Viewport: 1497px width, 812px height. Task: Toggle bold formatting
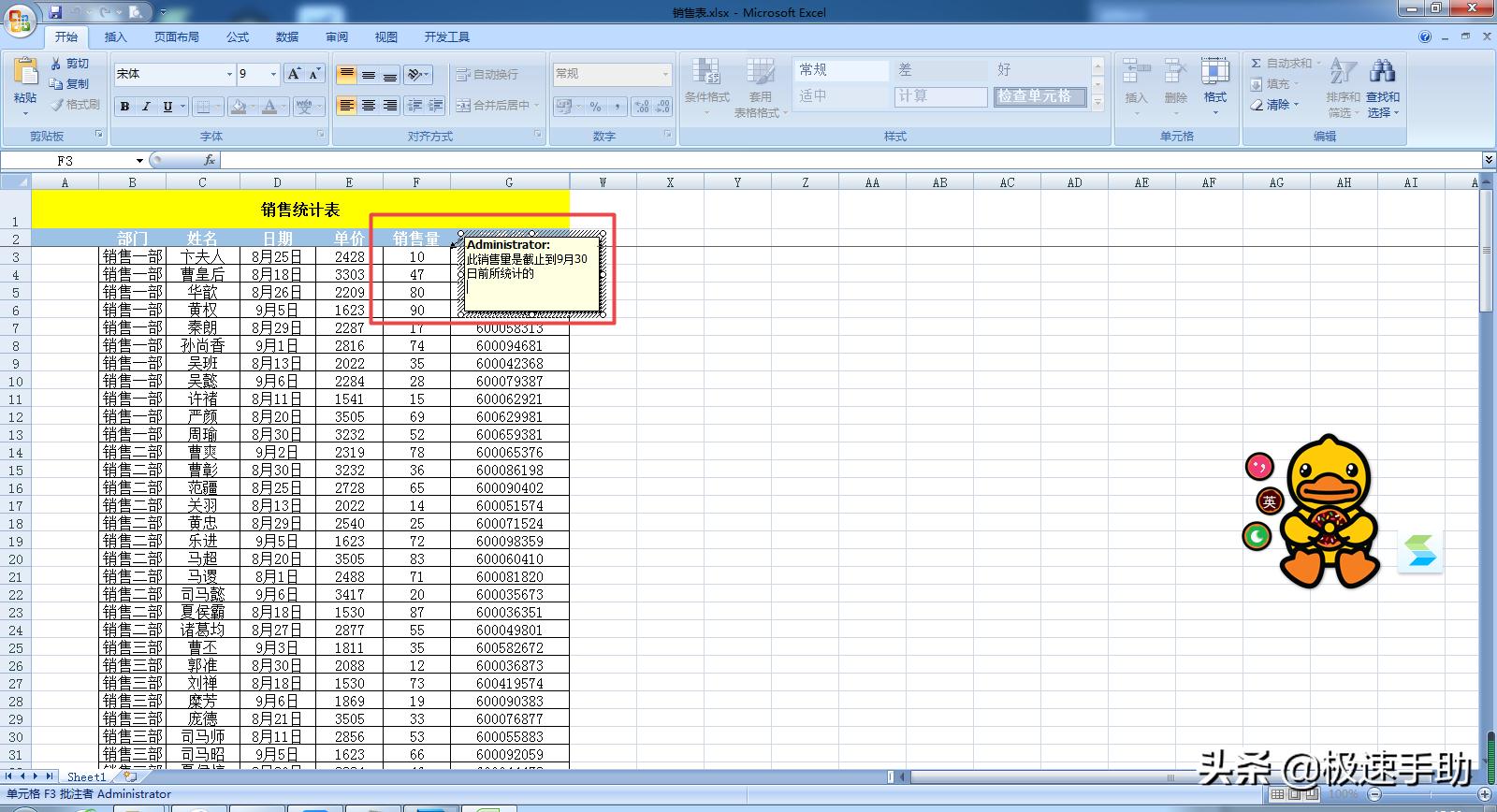(124, 107)
